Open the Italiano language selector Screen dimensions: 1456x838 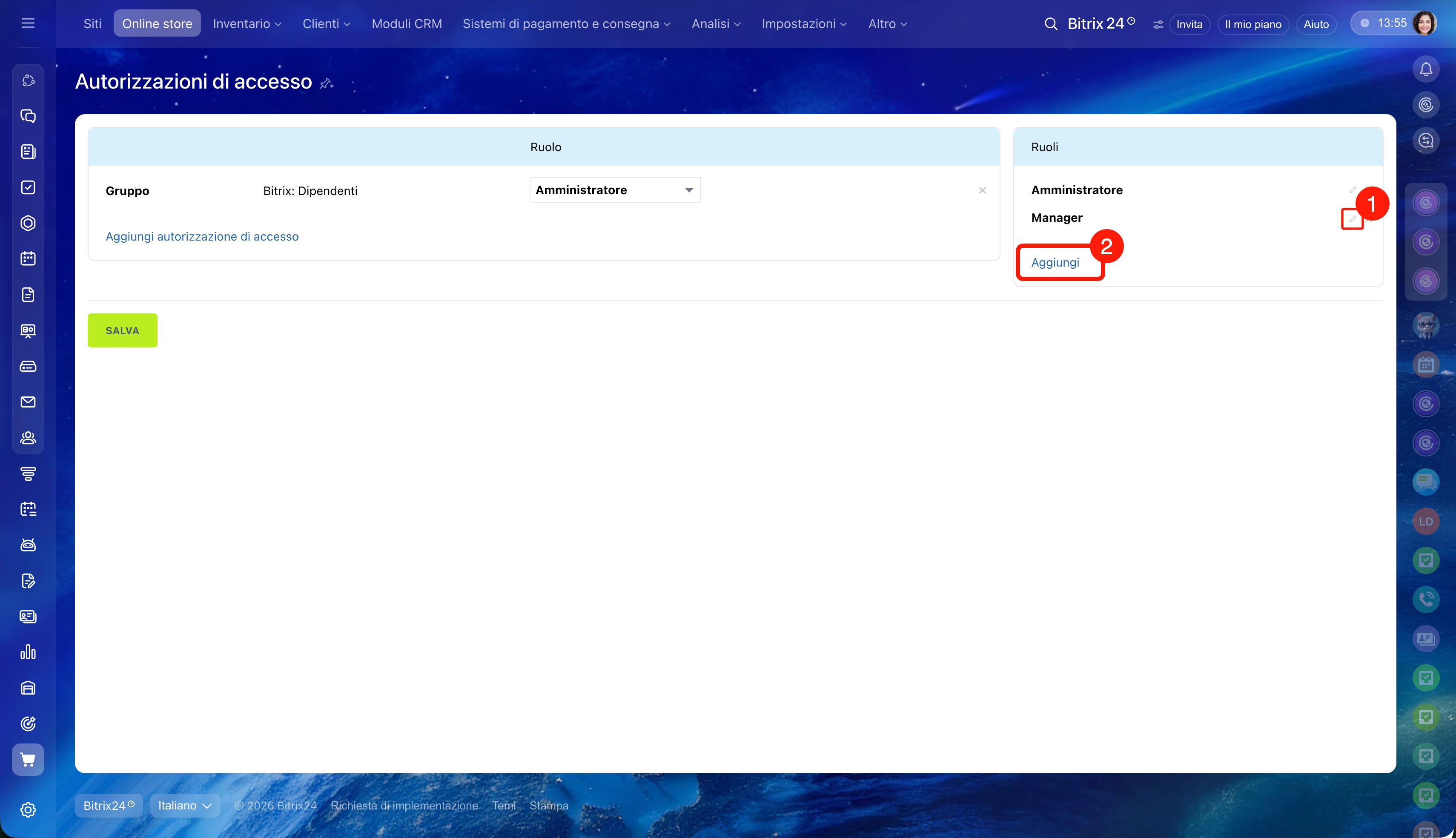184,805
